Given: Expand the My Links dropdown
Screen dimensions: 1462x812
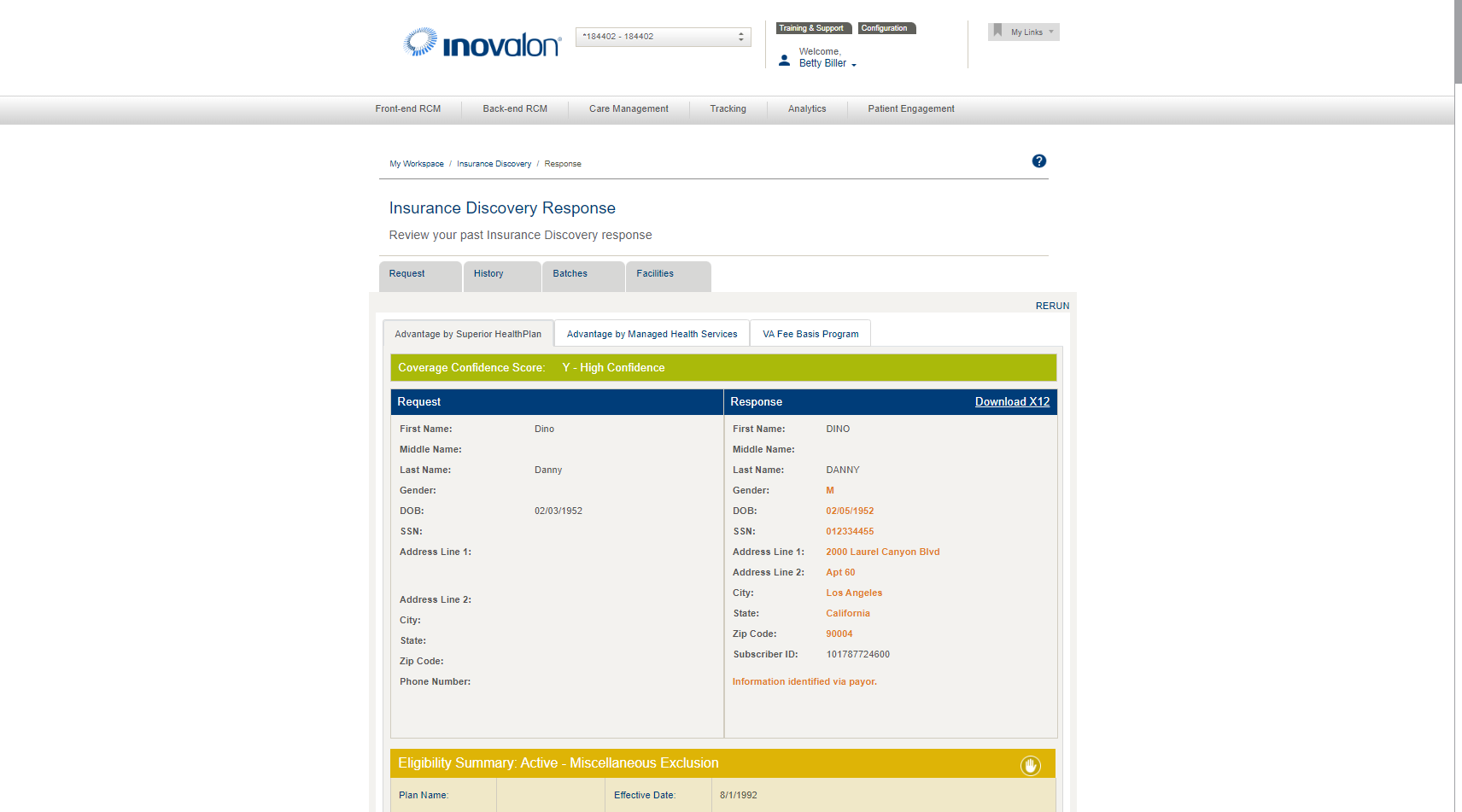Looking at the screenshot, I should tap(1050, 32).
